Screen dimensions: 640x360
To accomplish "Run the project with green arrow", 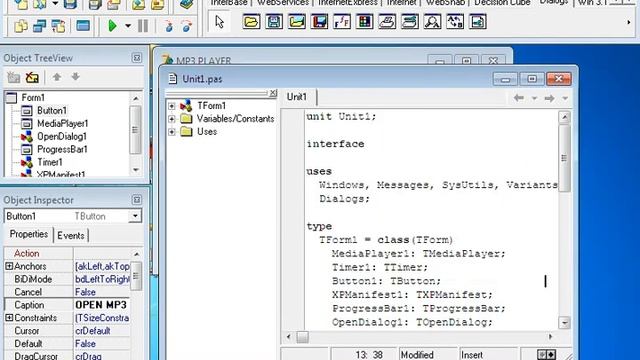I will click(x=112, y=26).
